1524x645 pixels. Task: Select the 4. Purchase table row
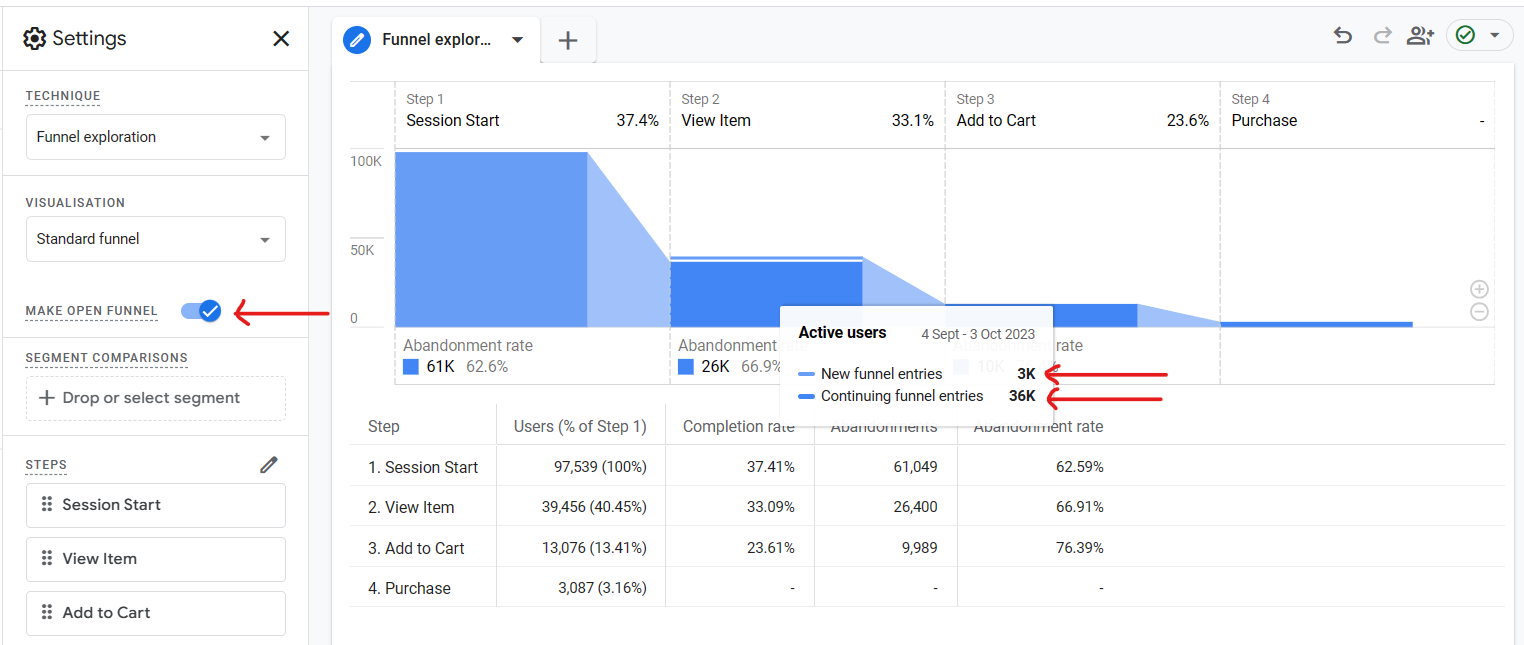[x=927, y=588]
